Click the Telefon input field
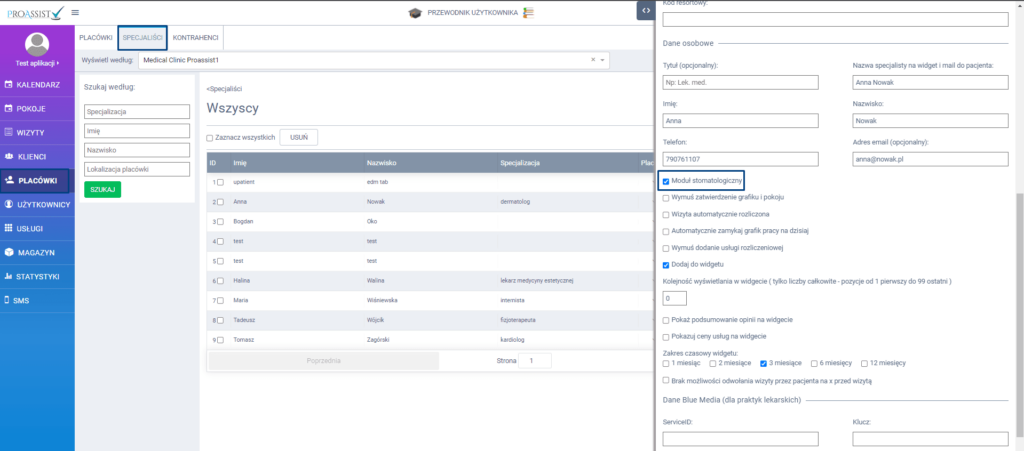 point(740,159)
